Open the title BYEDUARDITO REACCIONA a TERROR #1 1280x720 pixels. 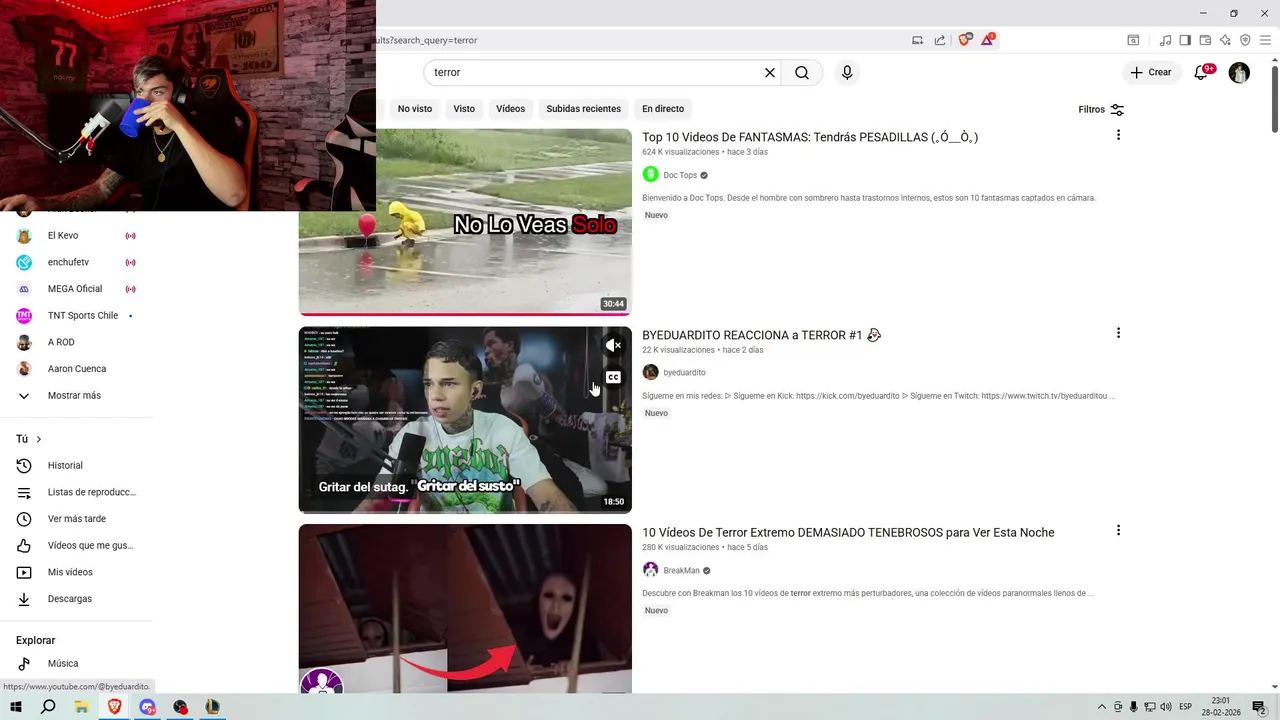(x=761, y=335)
